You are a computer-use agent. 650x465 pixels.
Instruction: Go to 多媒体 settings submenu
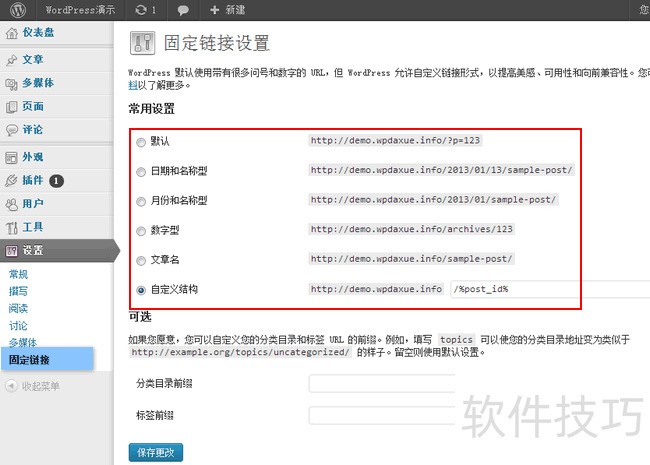[x=23, y=342]
